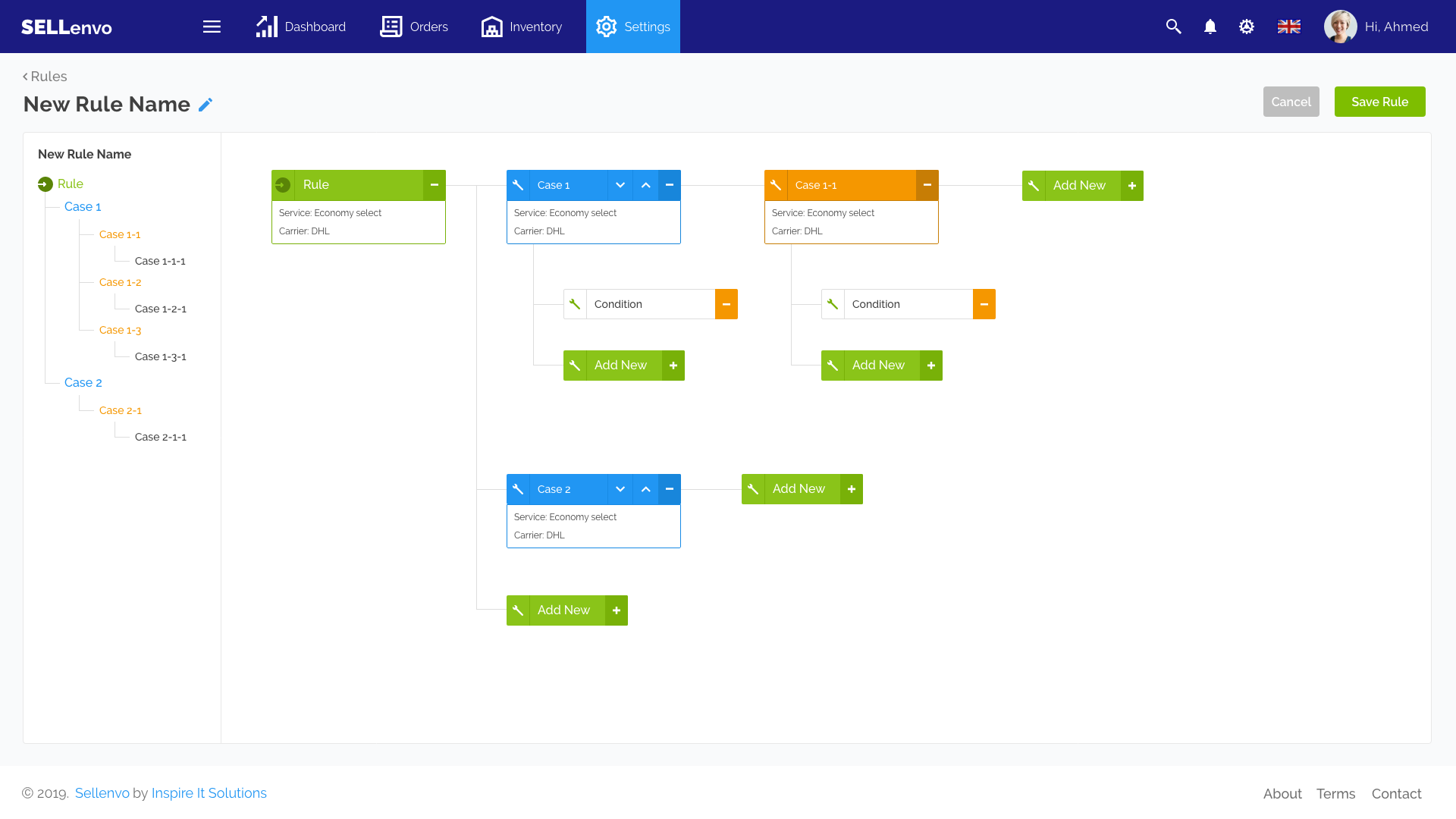Click the wrench icon on the orange Case 1-1 block
Screen dimensions: 1456x819
point(776,185)
